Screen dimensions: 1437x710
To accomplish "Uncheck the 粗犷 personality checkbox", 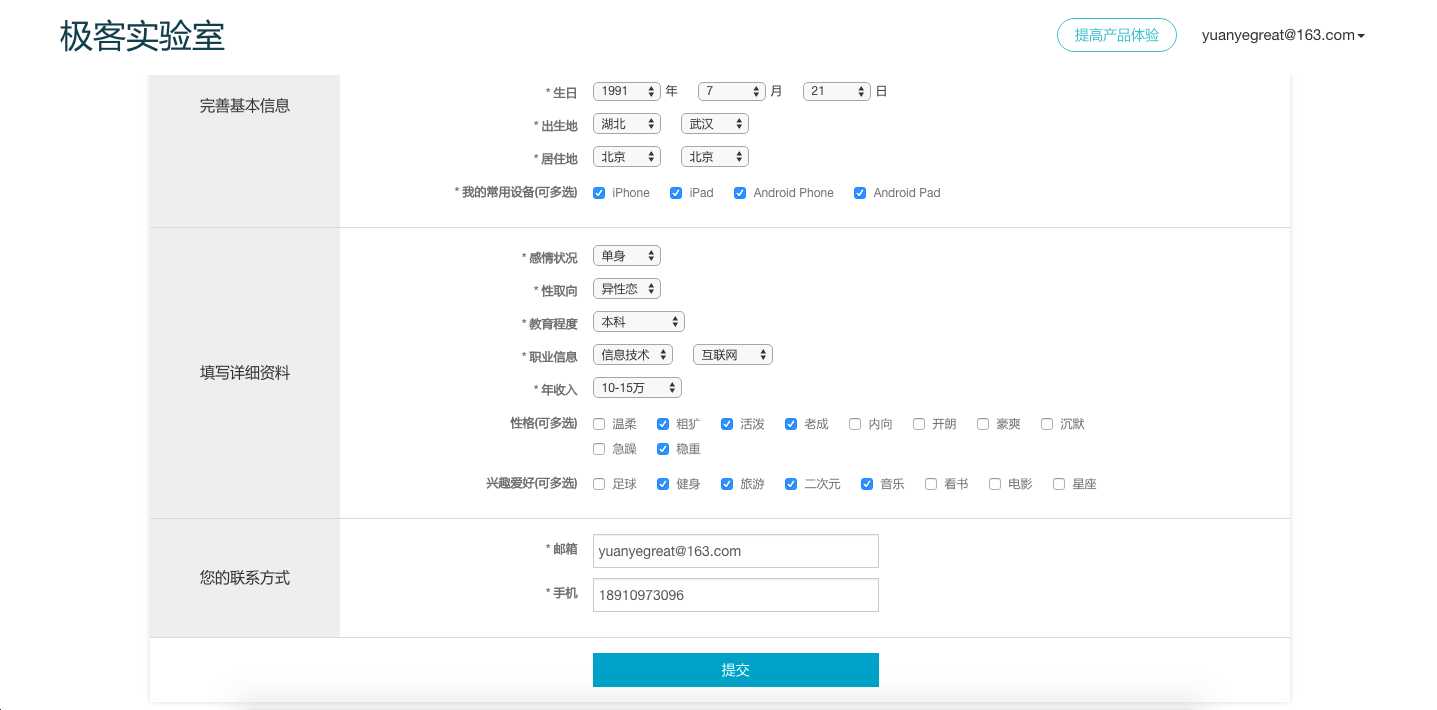I will [663, 424].
